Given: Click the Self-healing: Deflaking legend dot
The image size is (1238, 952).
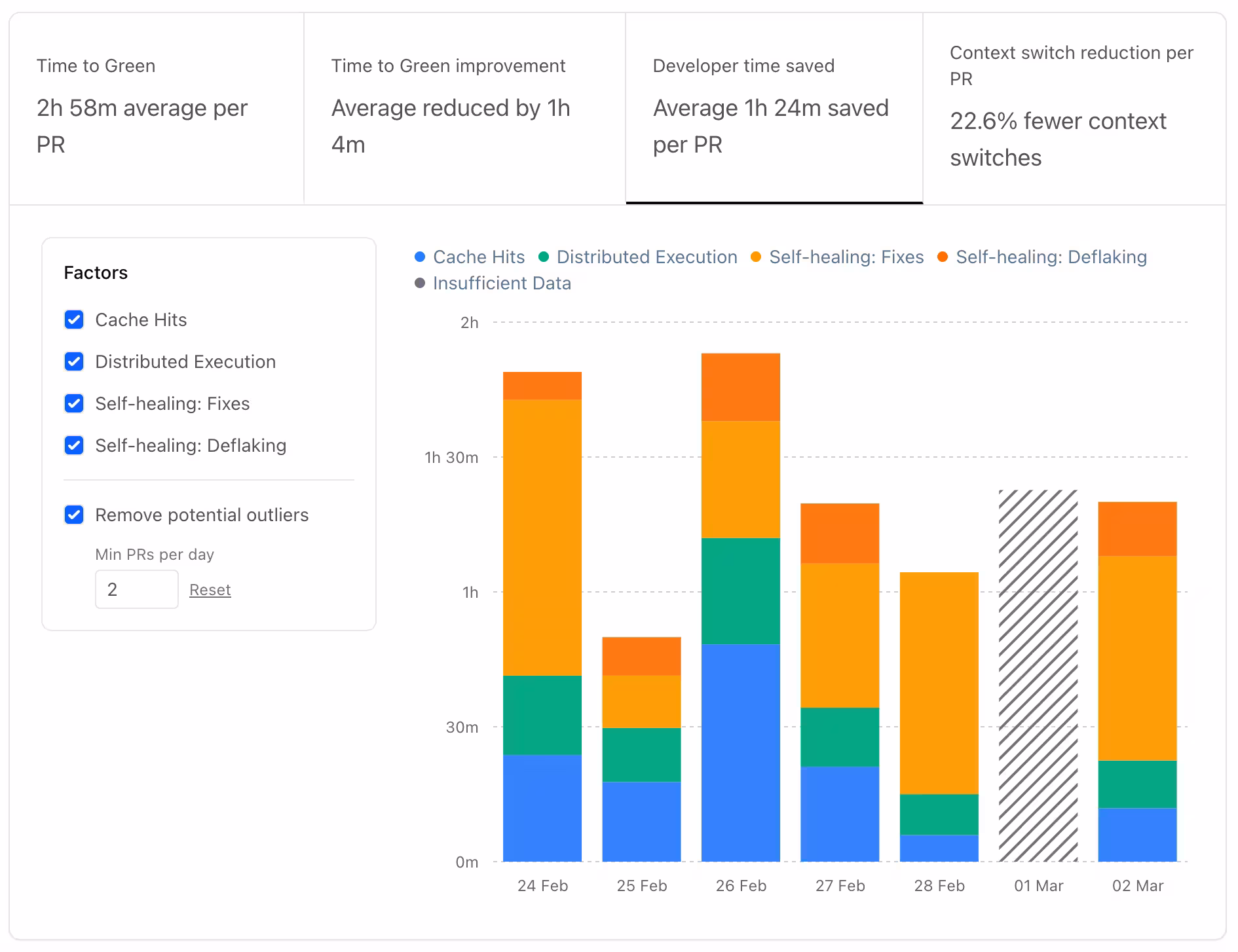Looking at the screenshot, I should [x=942, y=257].
